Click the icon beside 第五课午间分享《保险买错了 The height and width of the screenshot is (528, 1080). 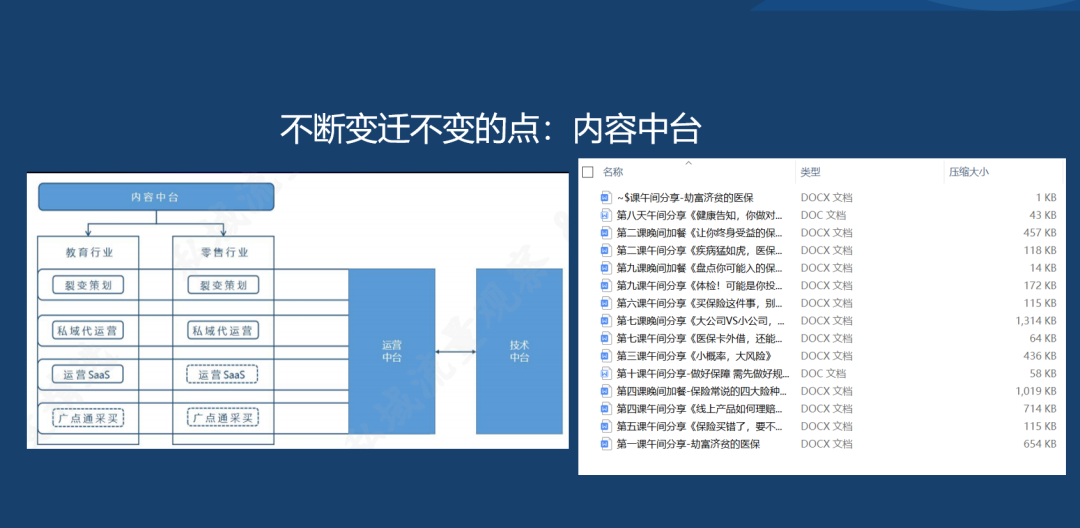(605, 426)
